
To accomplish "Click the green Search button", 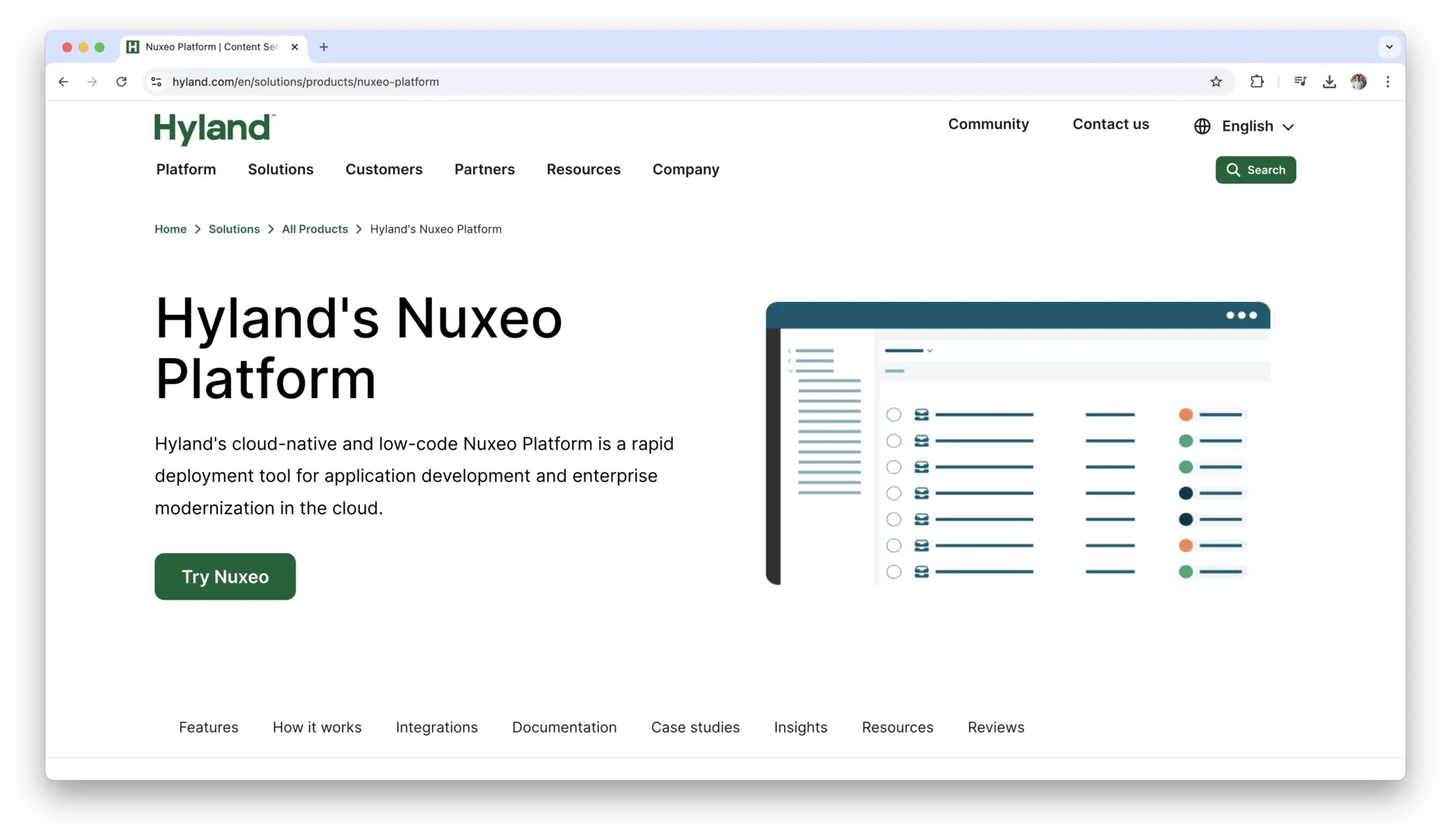I will [x=1255, y=170].
